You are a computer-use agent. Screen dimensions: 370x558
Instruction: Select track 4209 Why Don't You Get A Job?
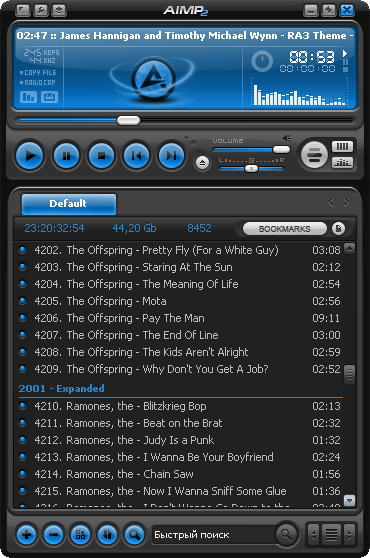(180, 369)
